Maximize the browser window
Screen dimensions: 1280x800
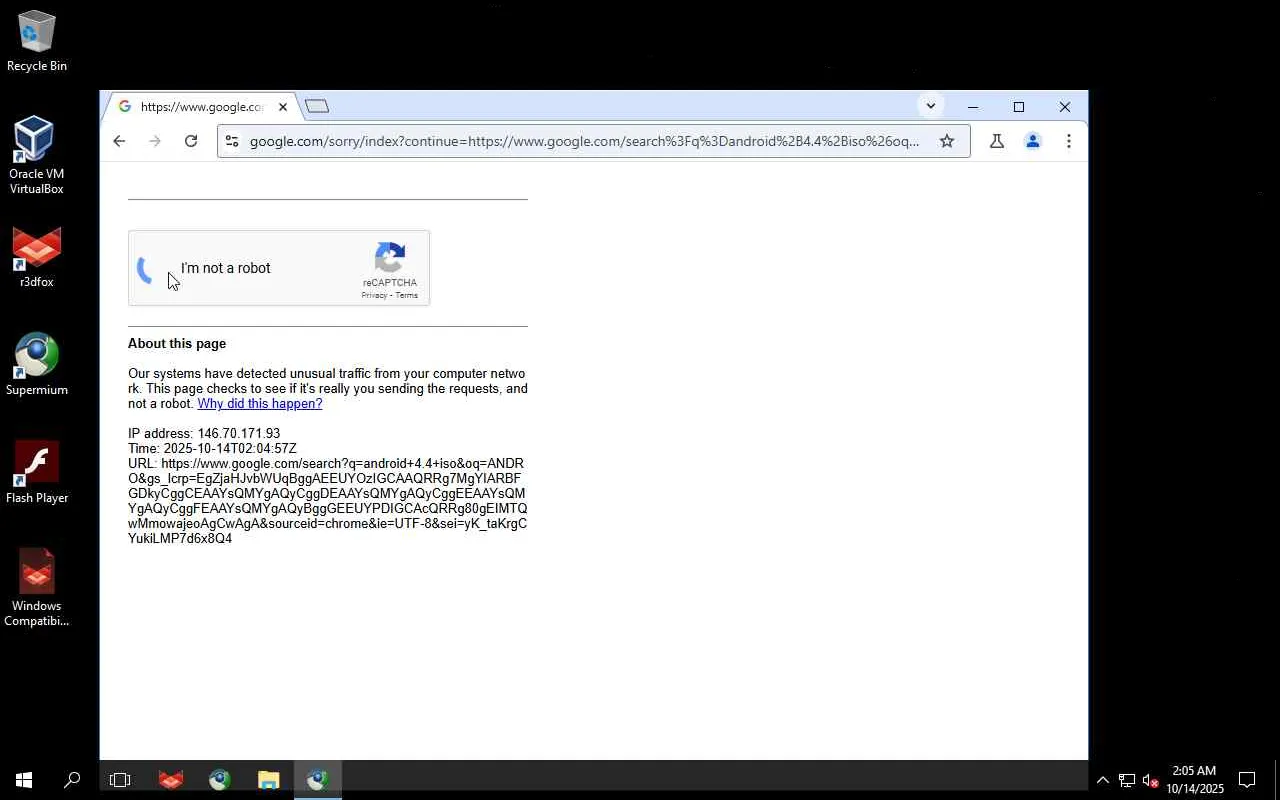(x=1019, y=107)
